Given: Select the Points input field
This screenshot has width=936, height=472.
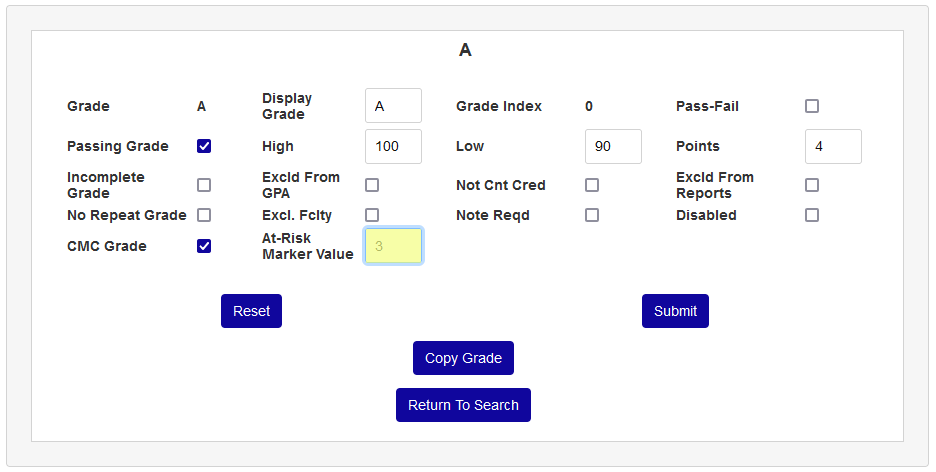Looking at the screenshot, I should pyautogui.click(x=833, y=146).
